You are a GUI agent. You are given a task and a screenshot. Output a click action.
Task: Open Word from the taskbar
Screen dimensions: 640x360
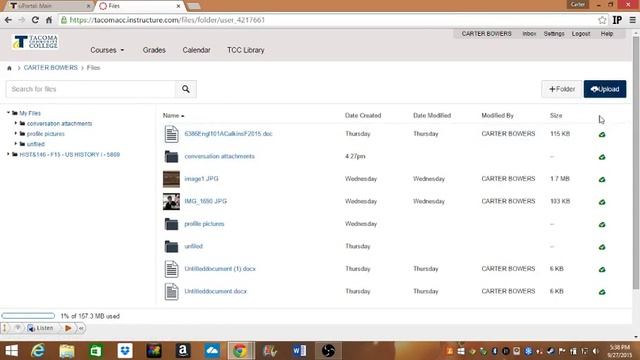(x=299, y=351)
